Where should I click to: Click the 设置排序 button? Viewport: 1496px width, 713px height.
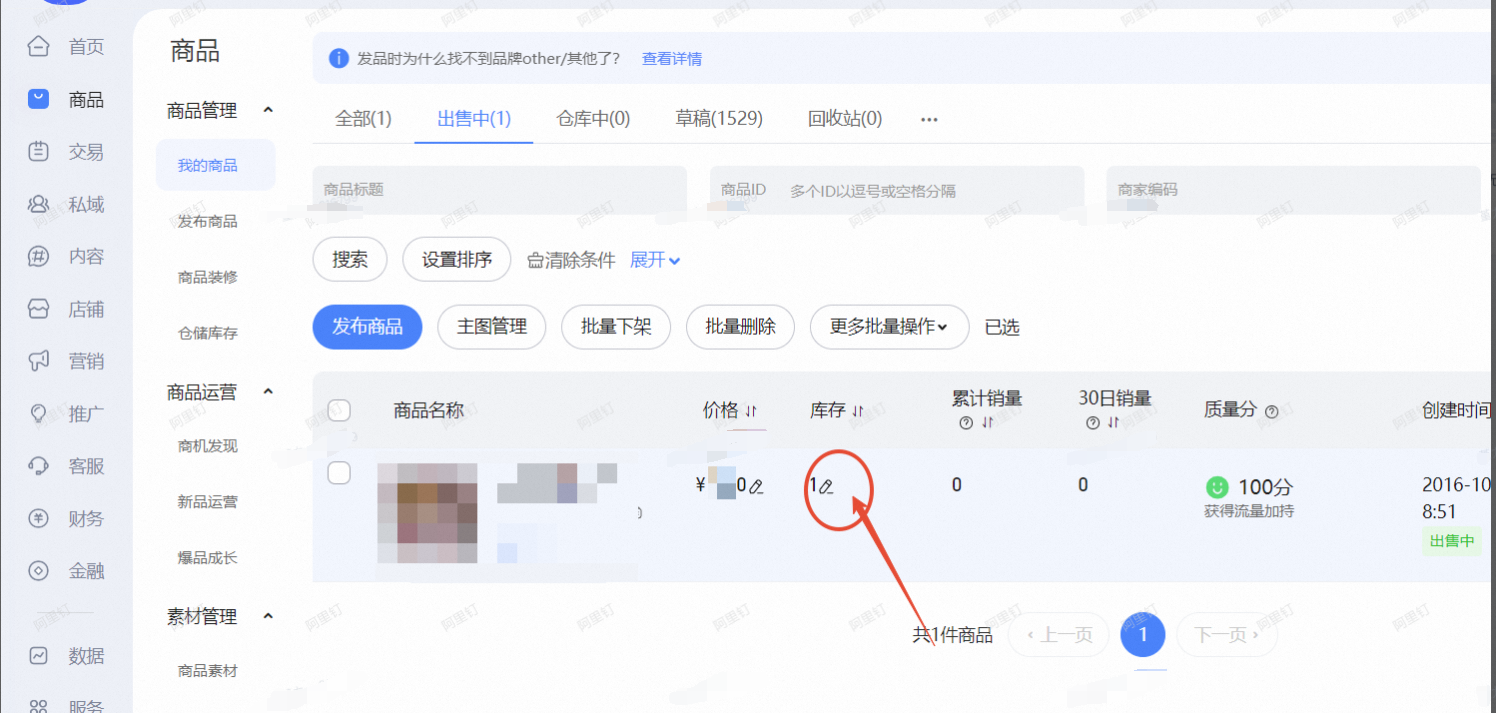[457, 260]
